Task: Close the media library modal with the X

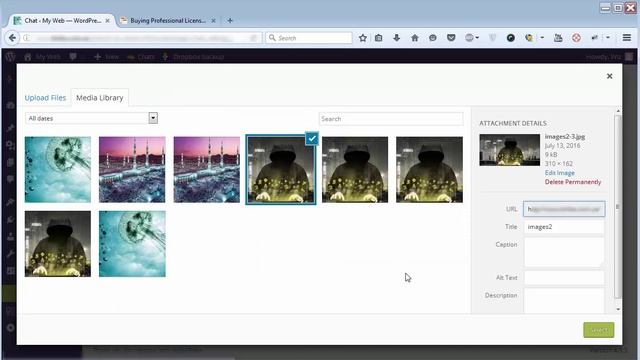Action: (x=609, y=76)
